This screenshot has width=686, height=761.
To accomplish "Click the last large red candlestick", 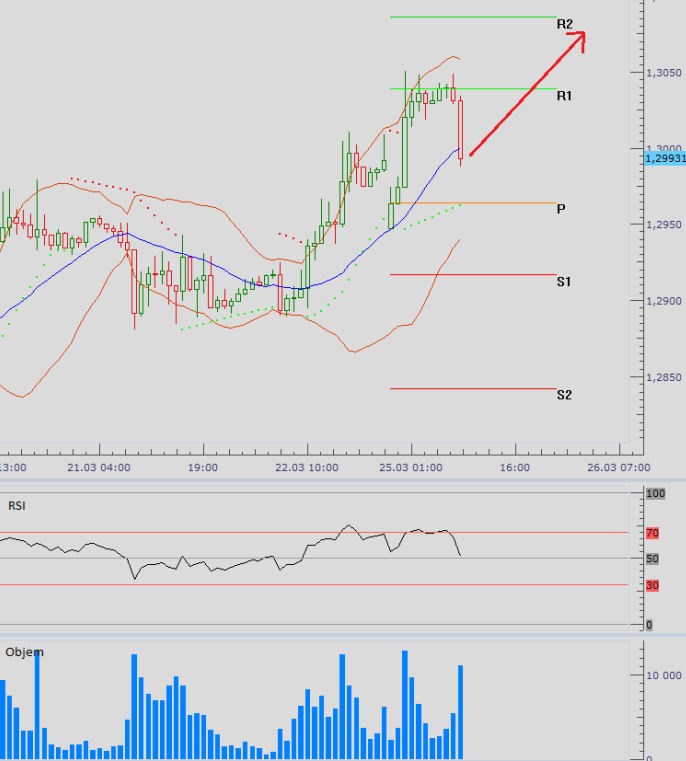I will coord(460,129).
